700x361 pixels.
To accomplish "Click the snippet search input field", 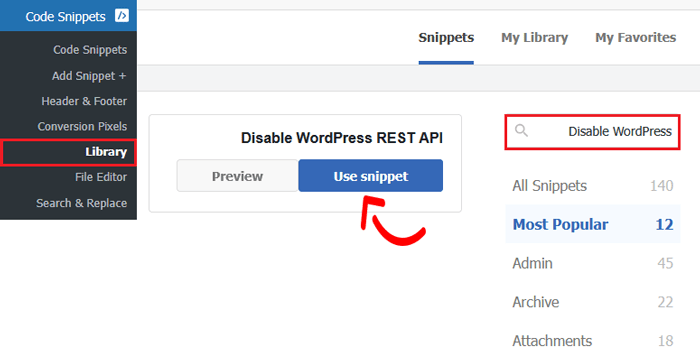I will pyautogui.click(x=592, y=132).
